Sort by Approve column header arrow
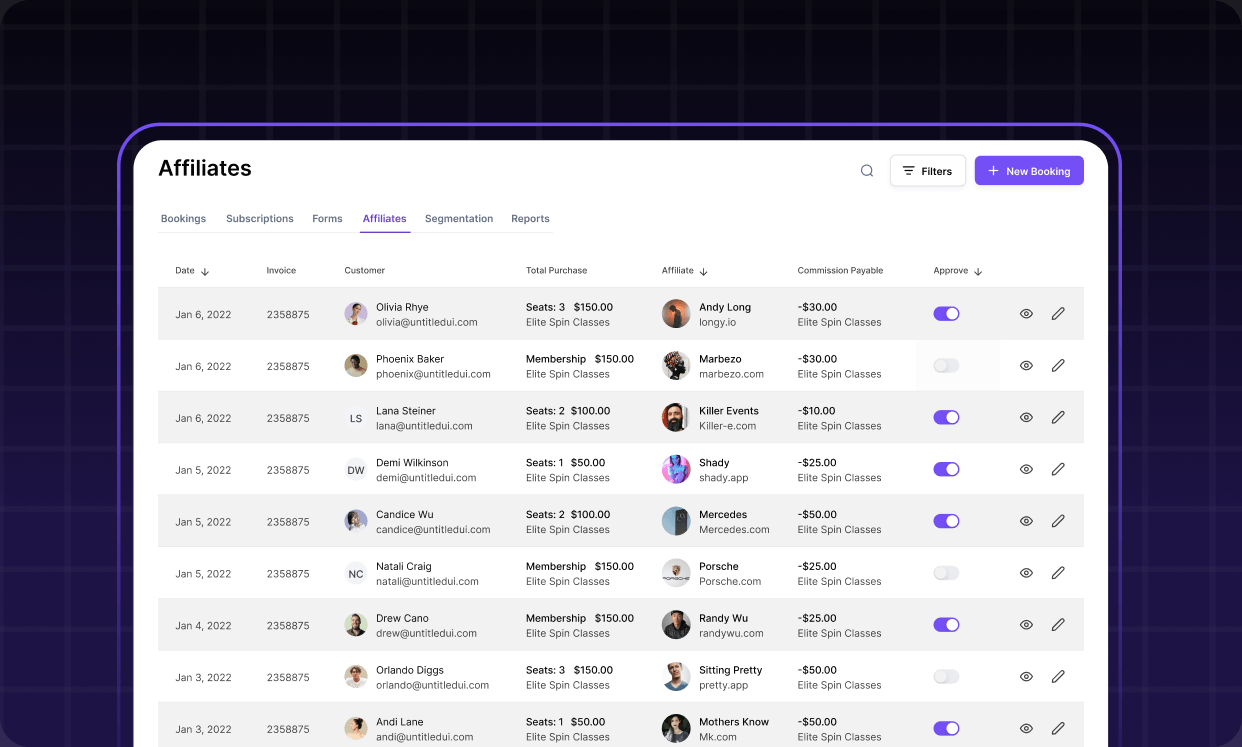 [x=978, y=271]
